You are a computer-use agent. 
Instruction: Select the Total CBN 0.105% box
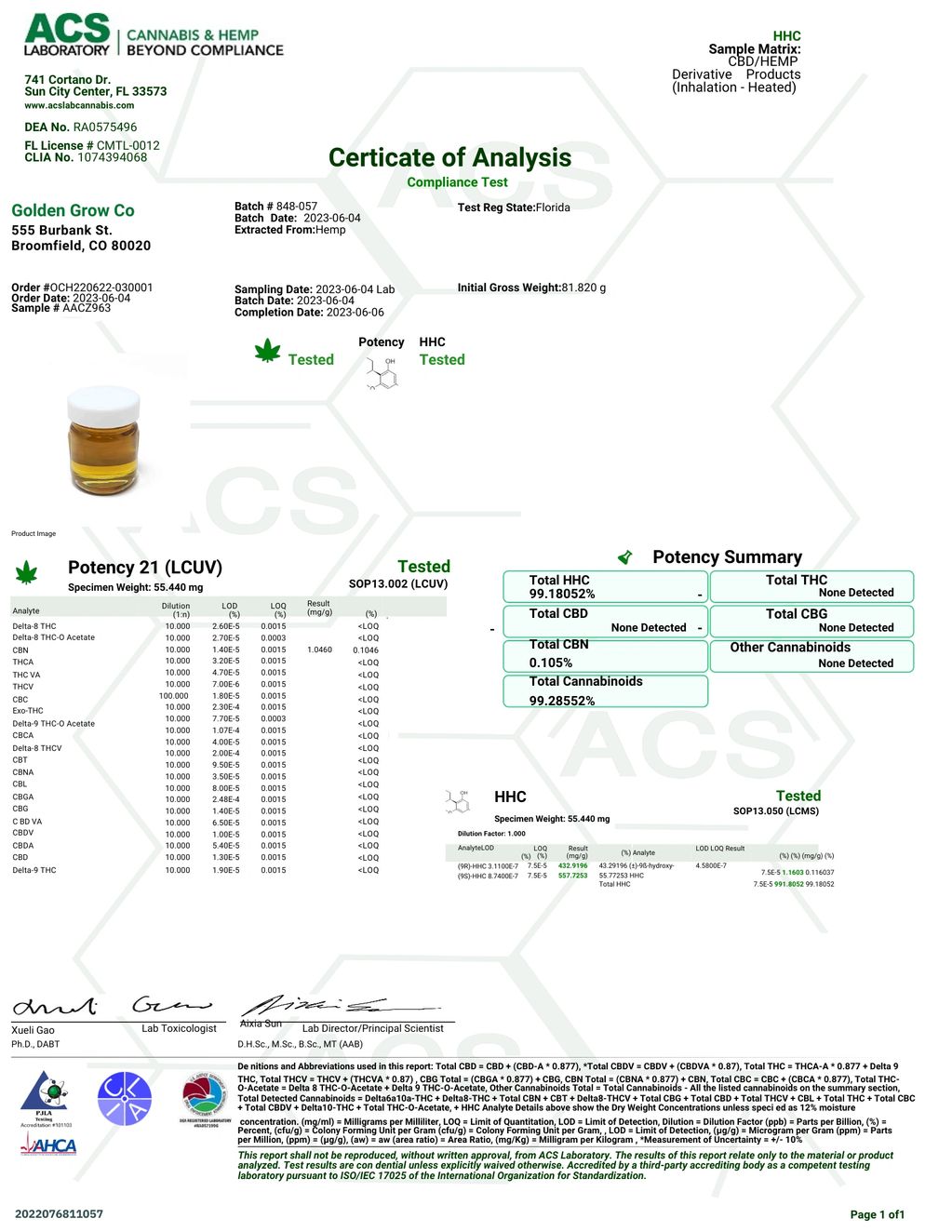(605, 655)
